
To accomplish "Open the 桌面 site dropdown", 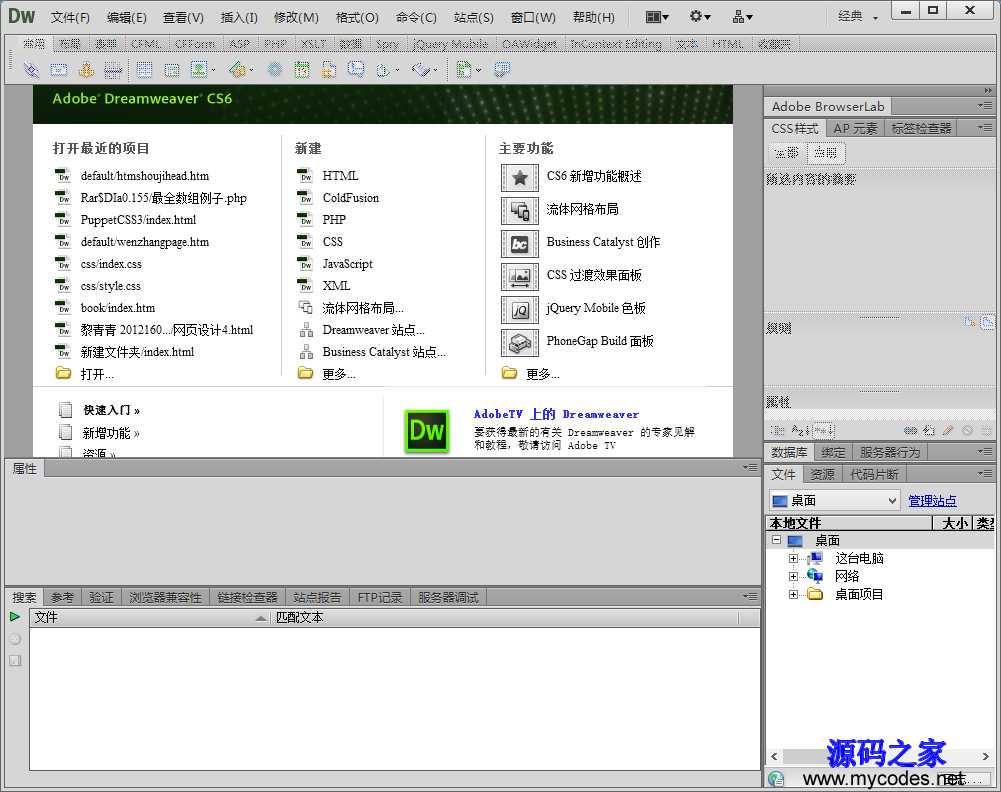I will click(834, 501).
